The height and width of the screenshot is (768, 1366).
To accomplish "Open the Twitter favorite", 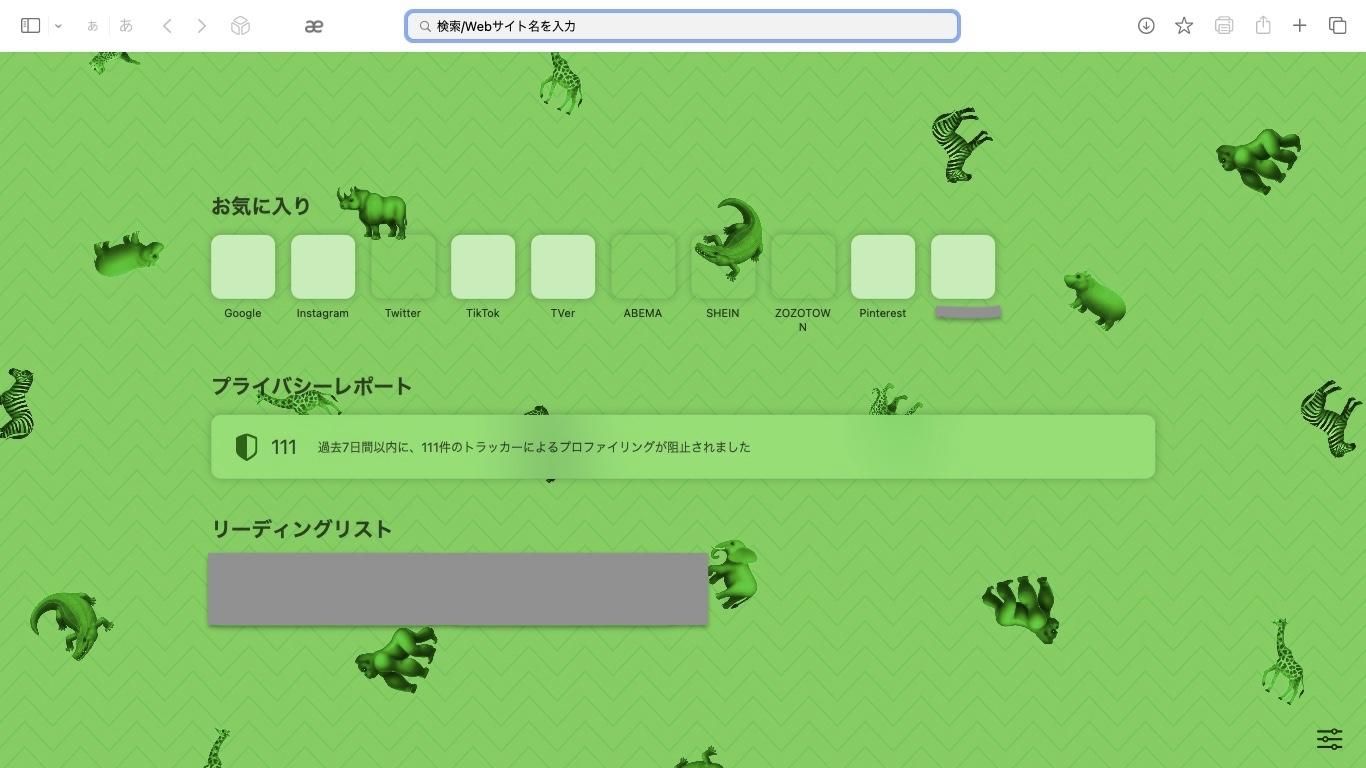I will [403, 267].
